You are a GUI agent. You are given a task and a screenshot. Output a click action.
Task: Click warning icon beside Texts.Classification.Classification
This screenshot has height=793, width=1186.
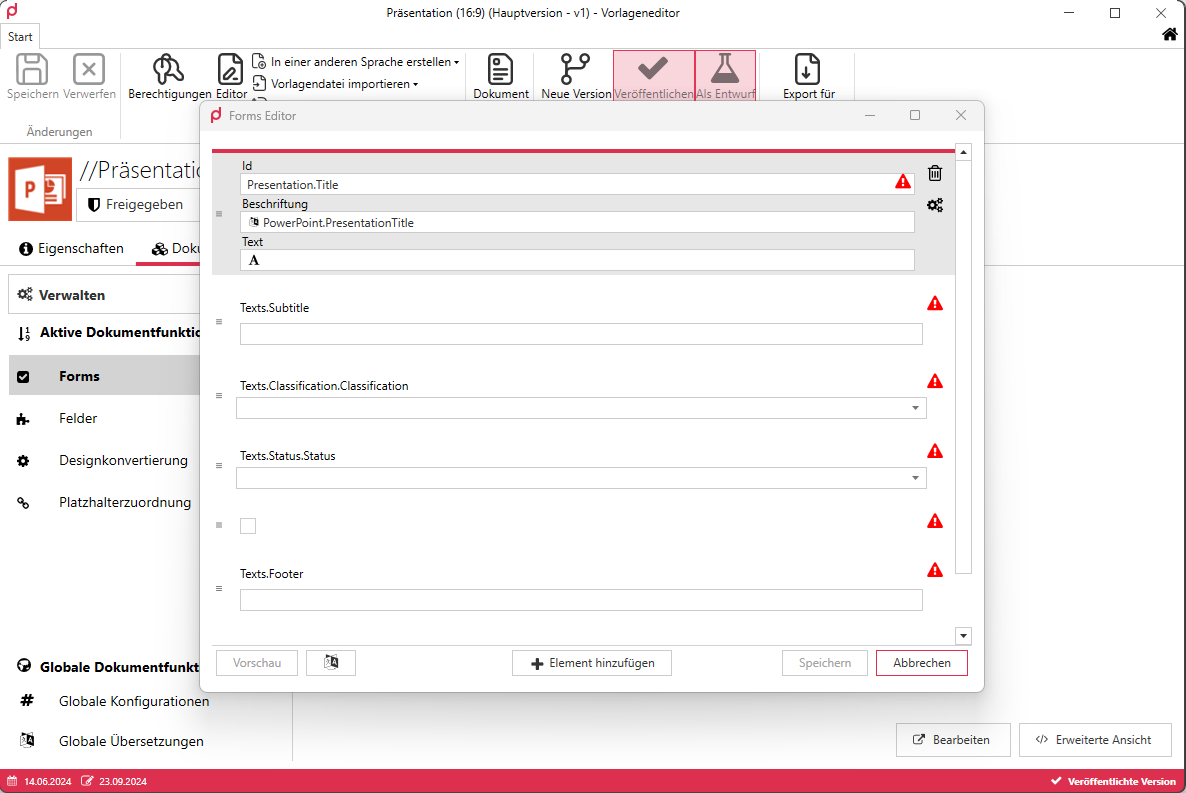pos(935,381)
